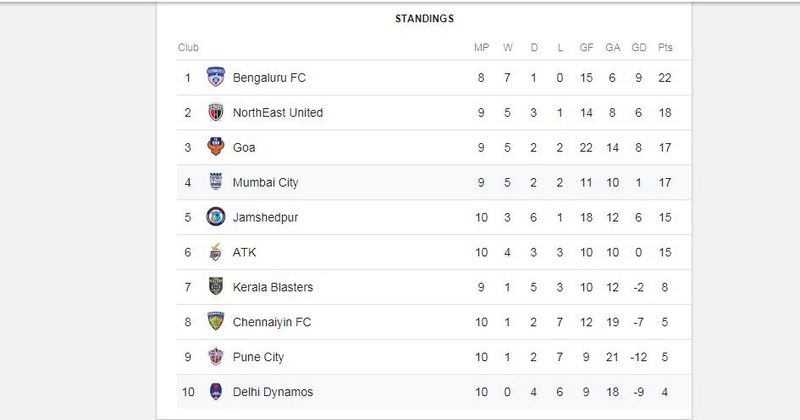Click the MP column header
The height and width of the screenshot is (420, 800).
(481, 47)
